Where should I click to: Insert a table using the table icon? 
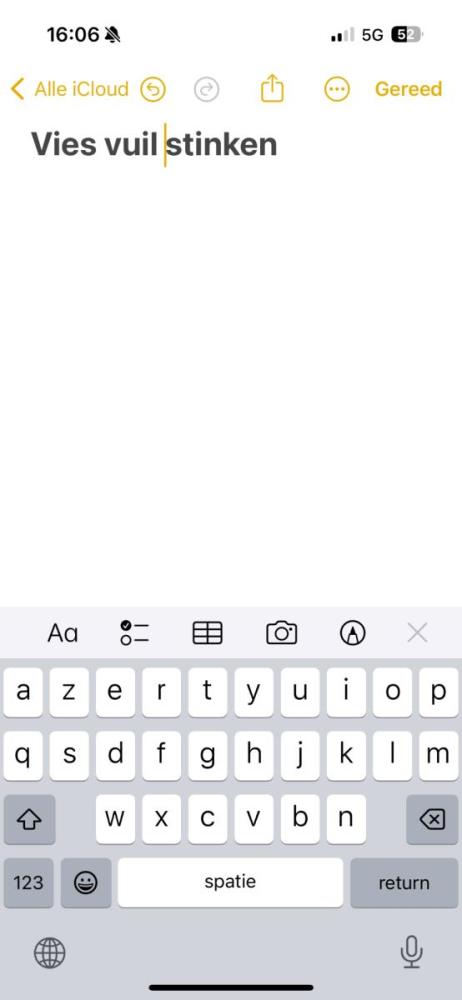(207, 633)
